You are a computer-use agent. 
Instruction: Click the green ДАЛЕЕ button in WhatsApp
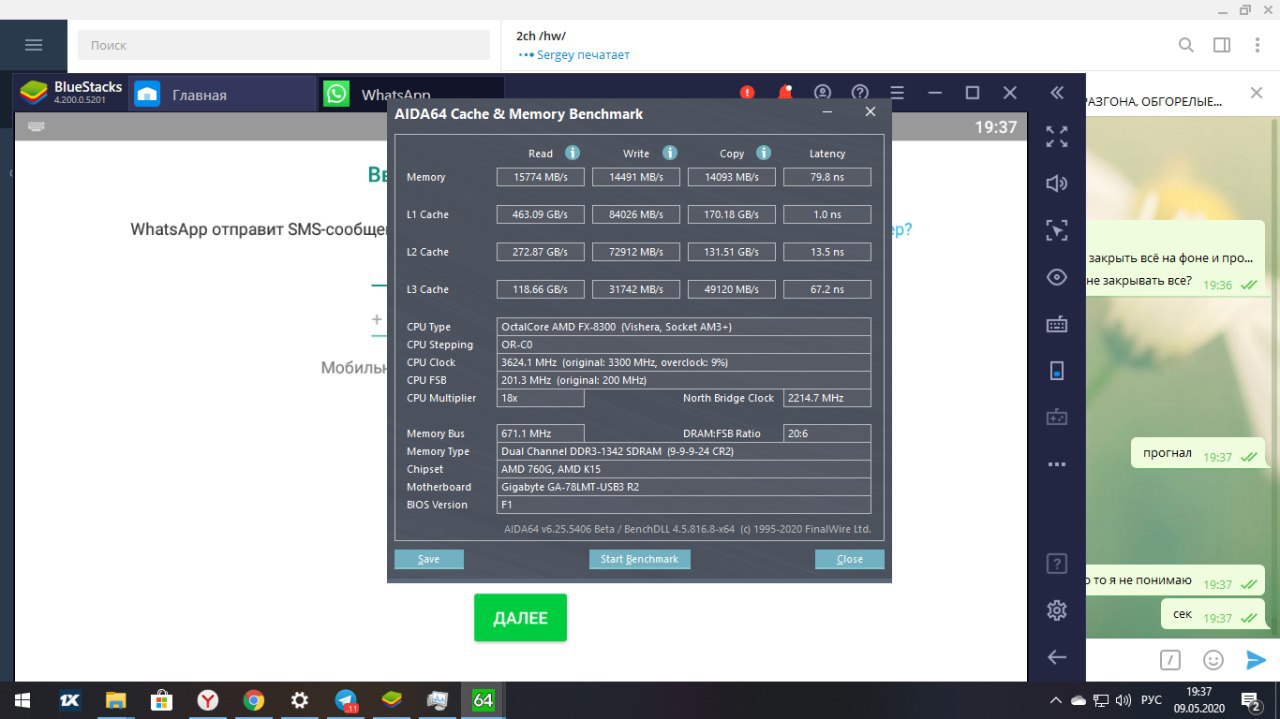pos(520,618)
